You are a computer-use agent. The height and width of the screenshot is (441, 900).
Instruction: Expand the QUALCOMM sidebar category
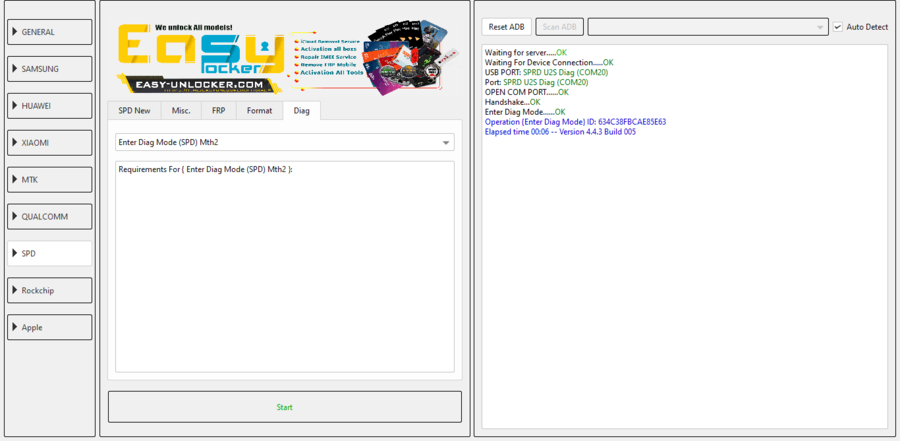[49, 217]
